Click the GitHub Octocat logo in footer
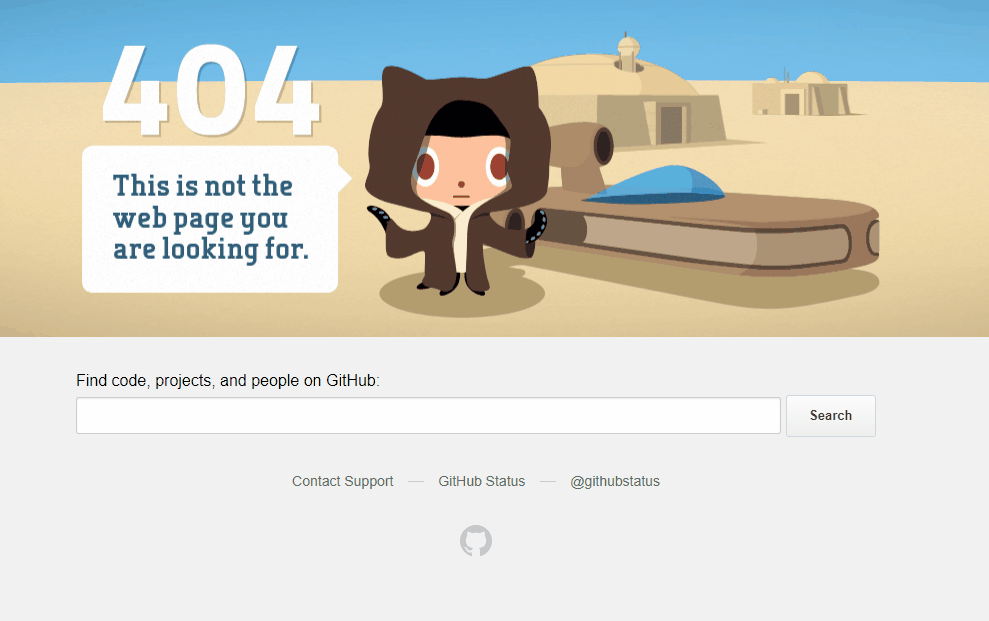This screenshot has width=989, height=621. tap(476, 540)
